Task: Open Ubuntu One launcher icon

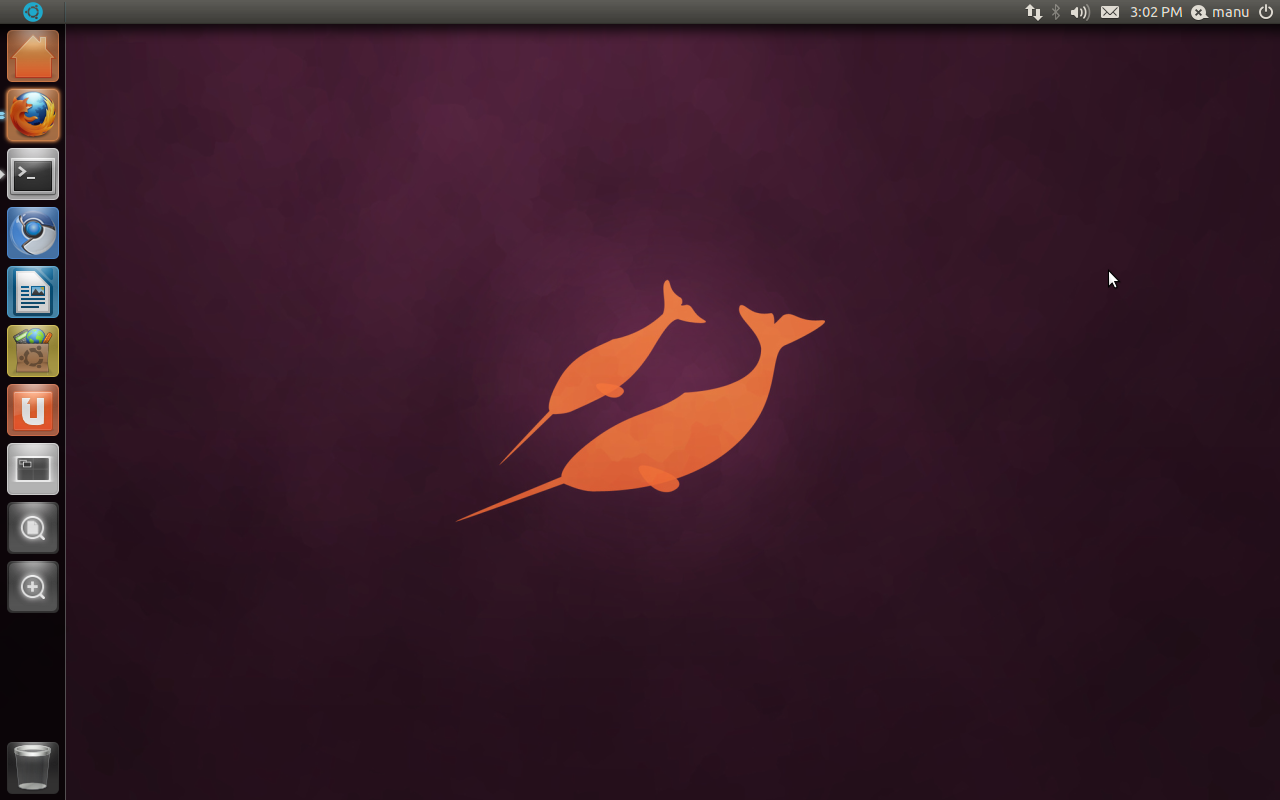Action: tap(33, 410)
